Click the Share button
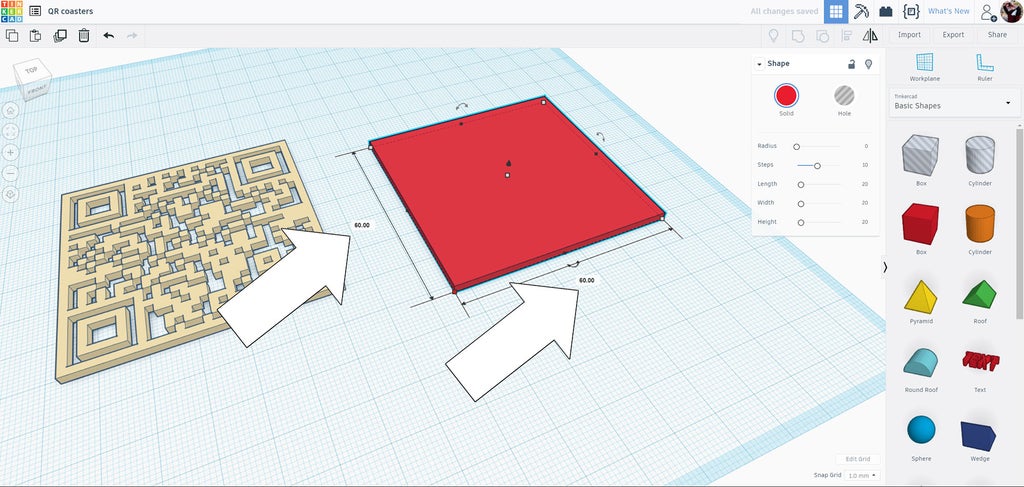 click(997, 35)
